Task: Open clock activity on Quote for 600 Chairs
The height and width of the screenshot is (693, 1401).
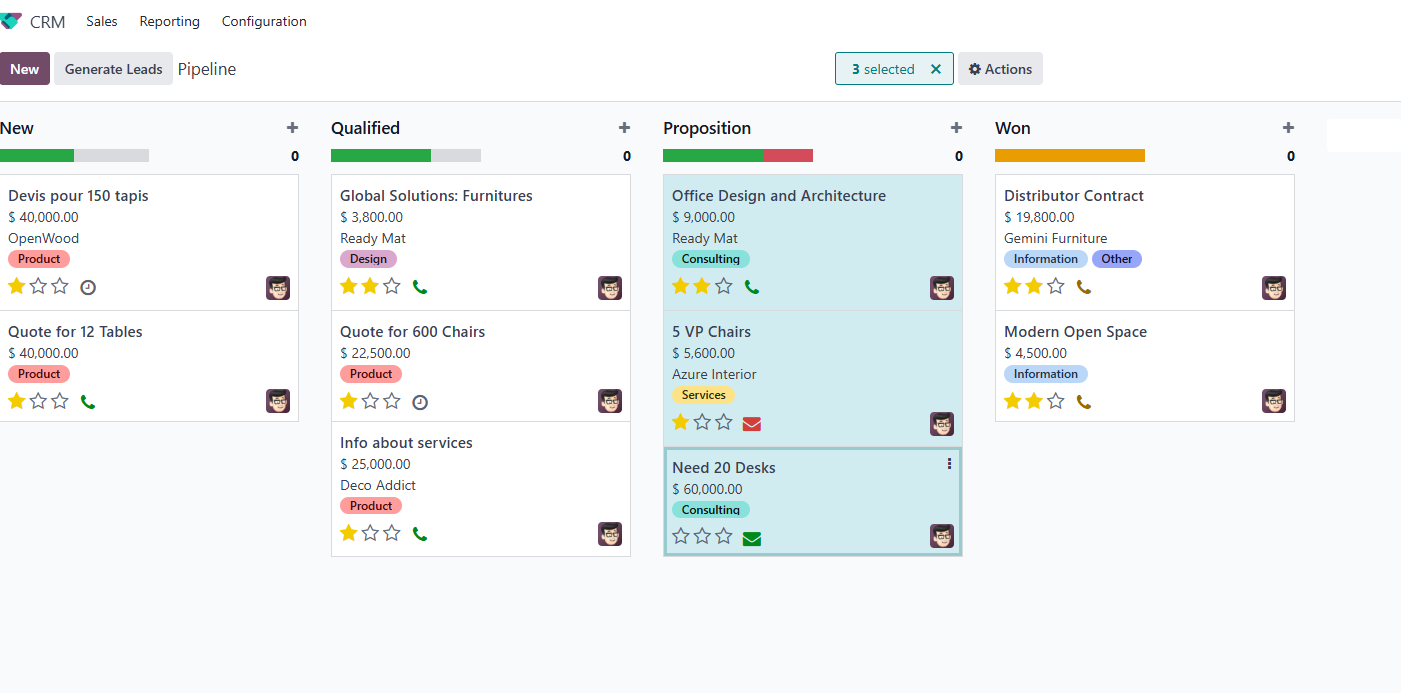Action: (x=420, y=402)
